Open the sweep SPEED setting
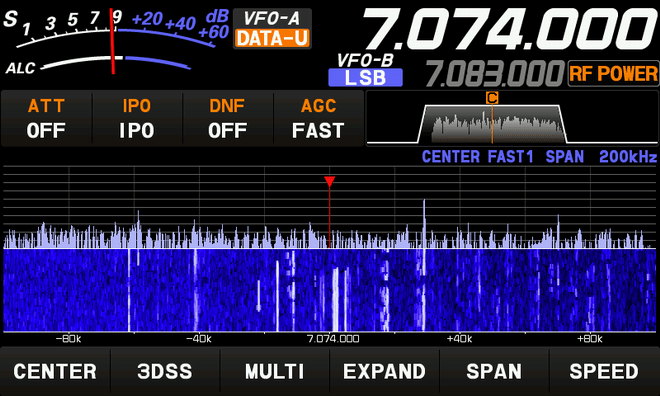The image size is (660, 396). 604,371
